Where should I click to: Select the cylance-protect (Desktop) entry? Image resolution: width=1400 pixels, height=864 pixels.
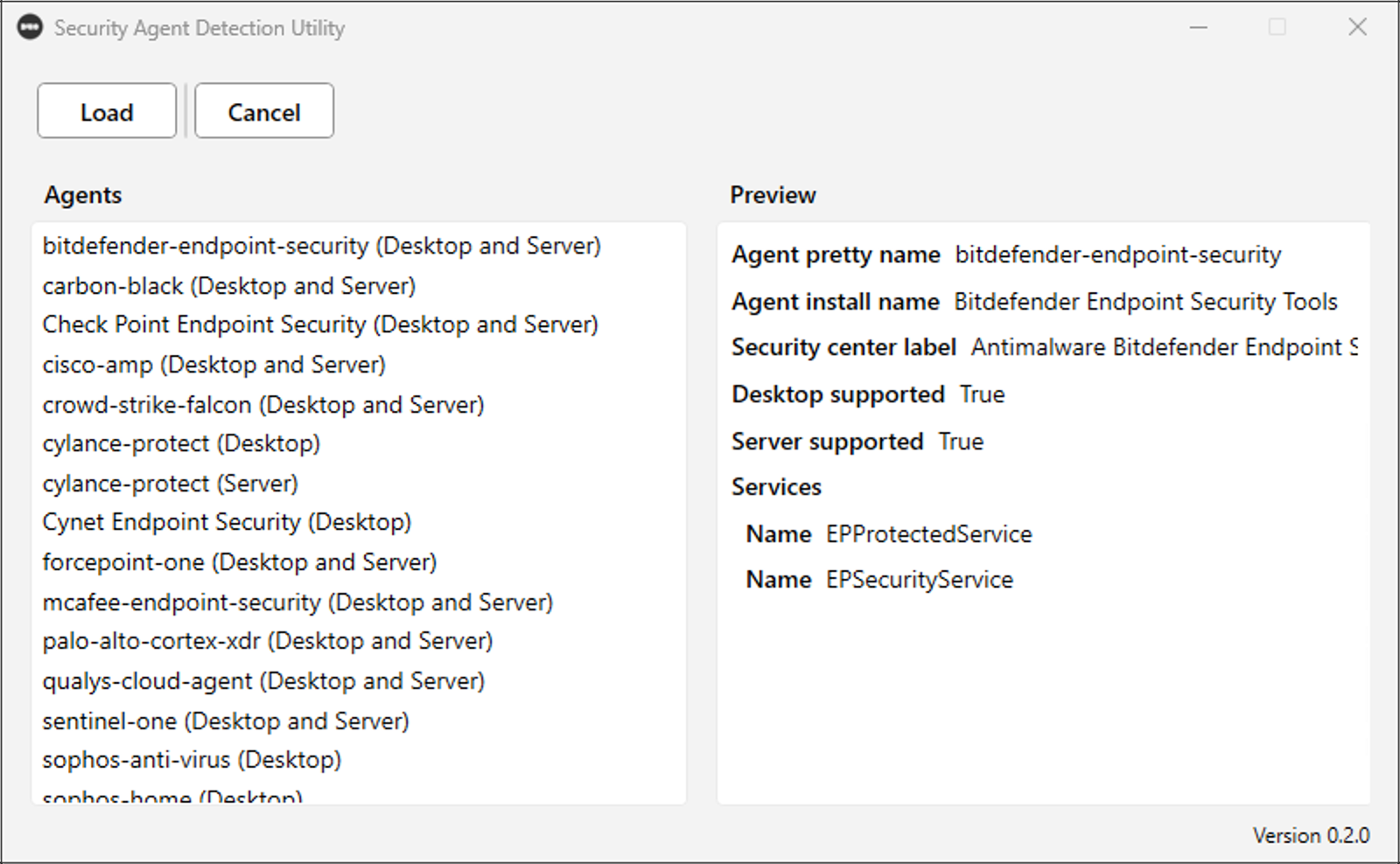pyautogui.click(x=181, y=443)
